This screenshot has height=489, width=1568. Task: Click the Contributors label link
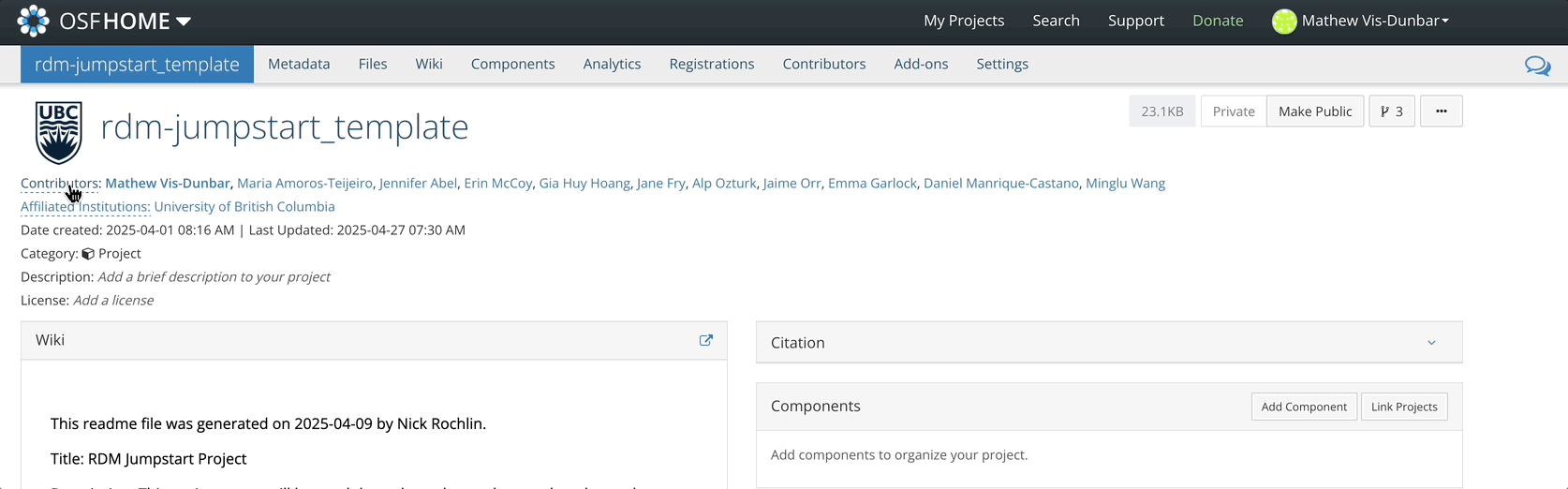point(61,184)
